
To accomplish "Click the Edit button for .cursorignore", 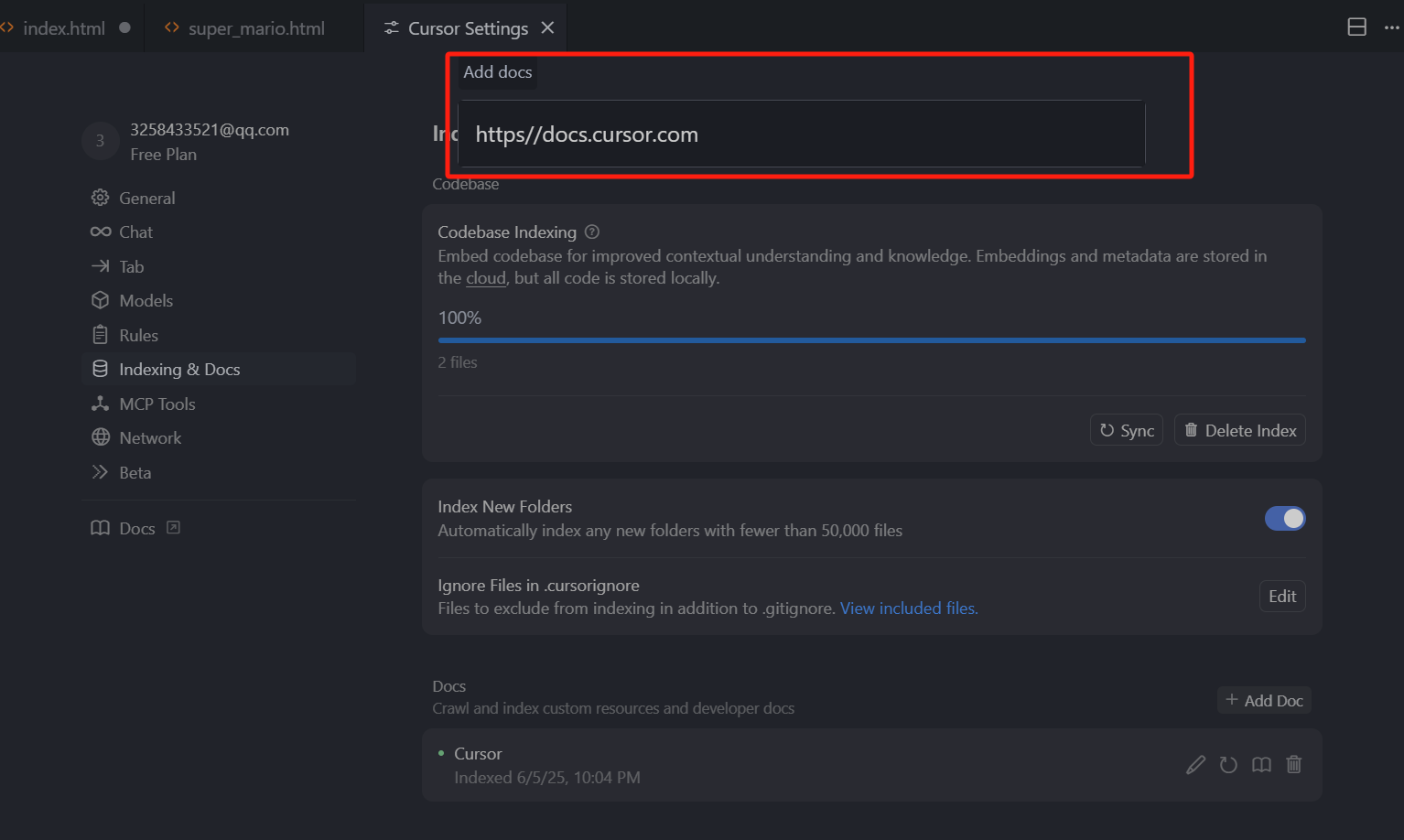I will [1282, 597].
